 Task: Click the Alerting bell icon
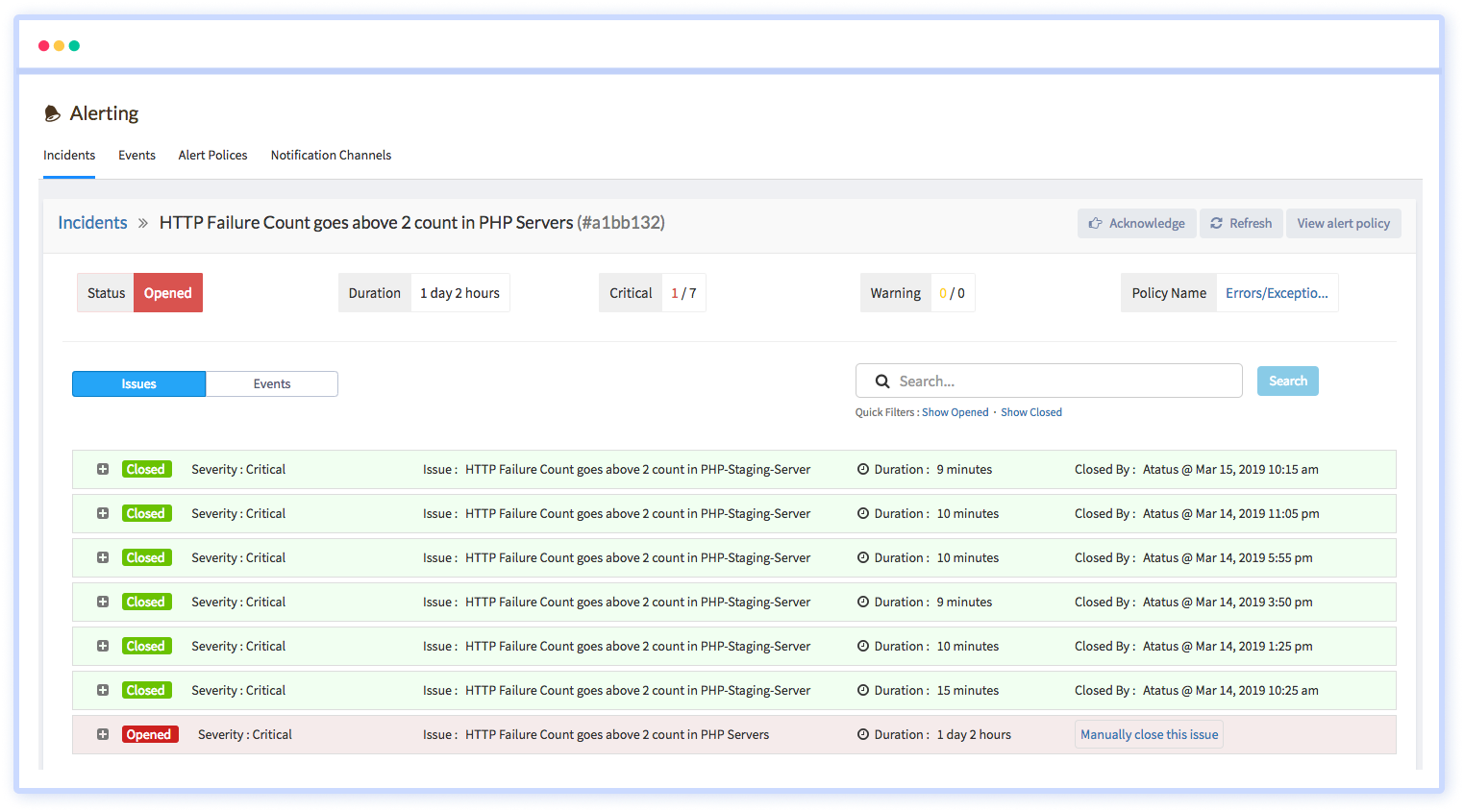(53, 112)
